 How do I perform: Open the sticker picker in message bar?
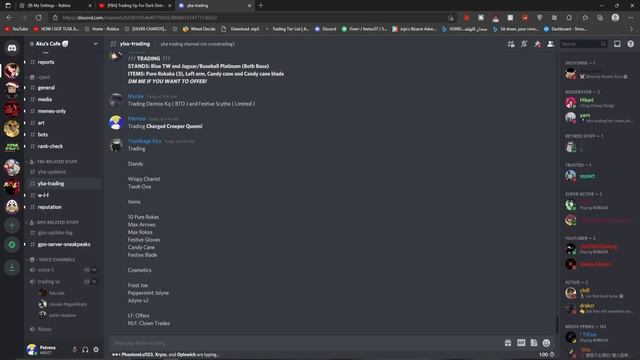533,343
